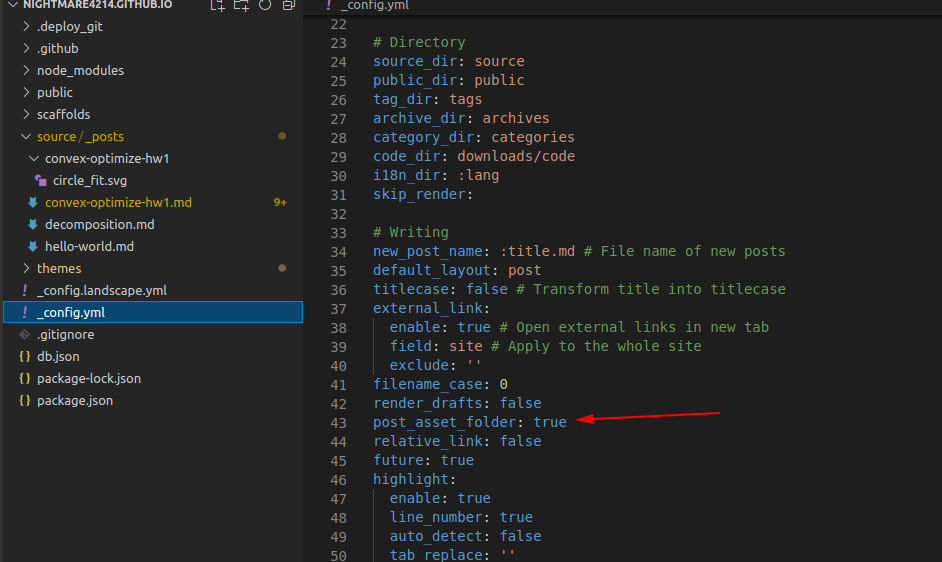Click the '# Directory' comment

pos(419,42)
